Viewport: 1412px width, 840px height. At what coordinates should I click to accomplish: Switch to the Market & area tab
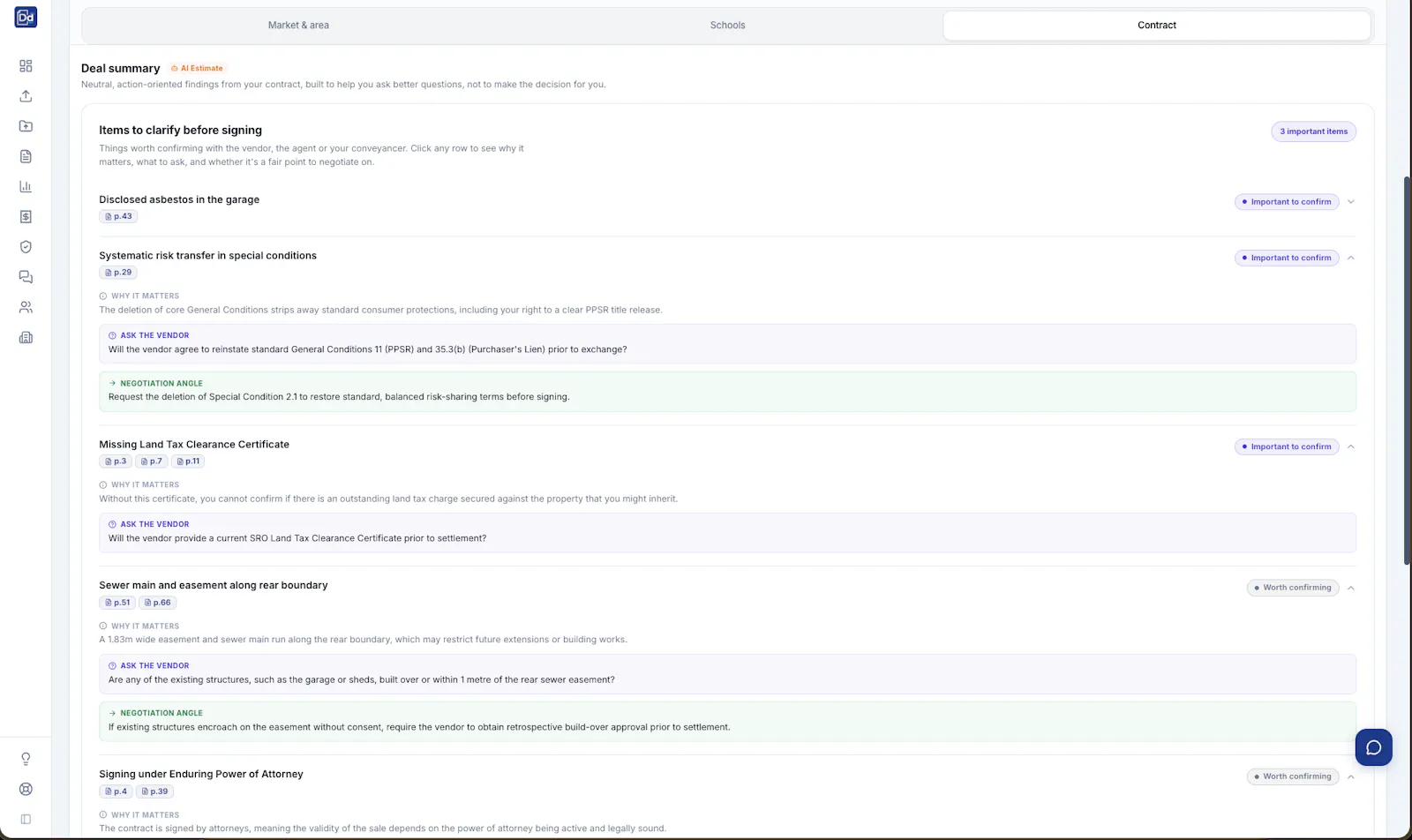coord(298,26)
